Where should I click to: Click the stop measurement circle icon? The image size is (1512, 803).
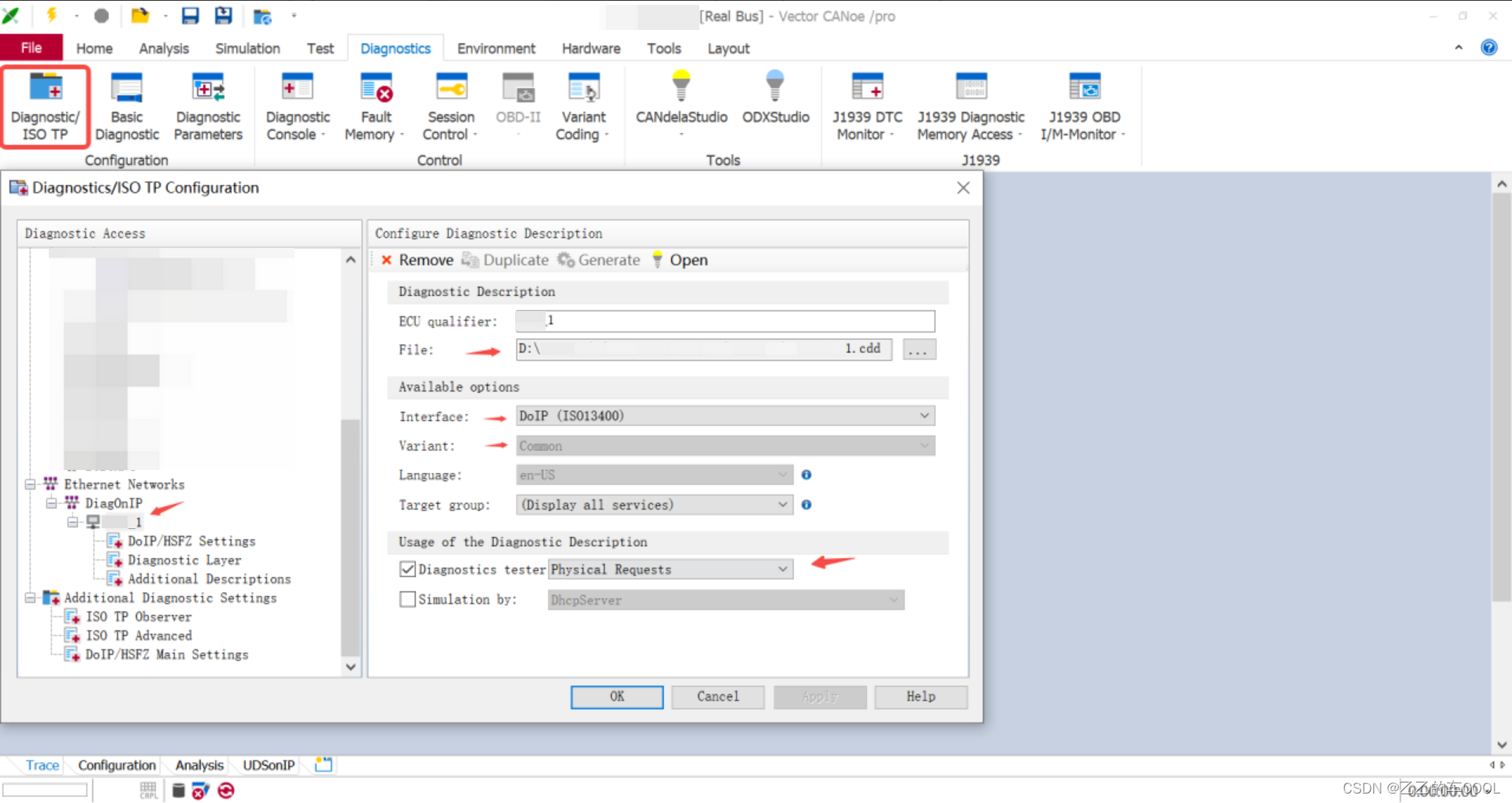coord(102,16)
